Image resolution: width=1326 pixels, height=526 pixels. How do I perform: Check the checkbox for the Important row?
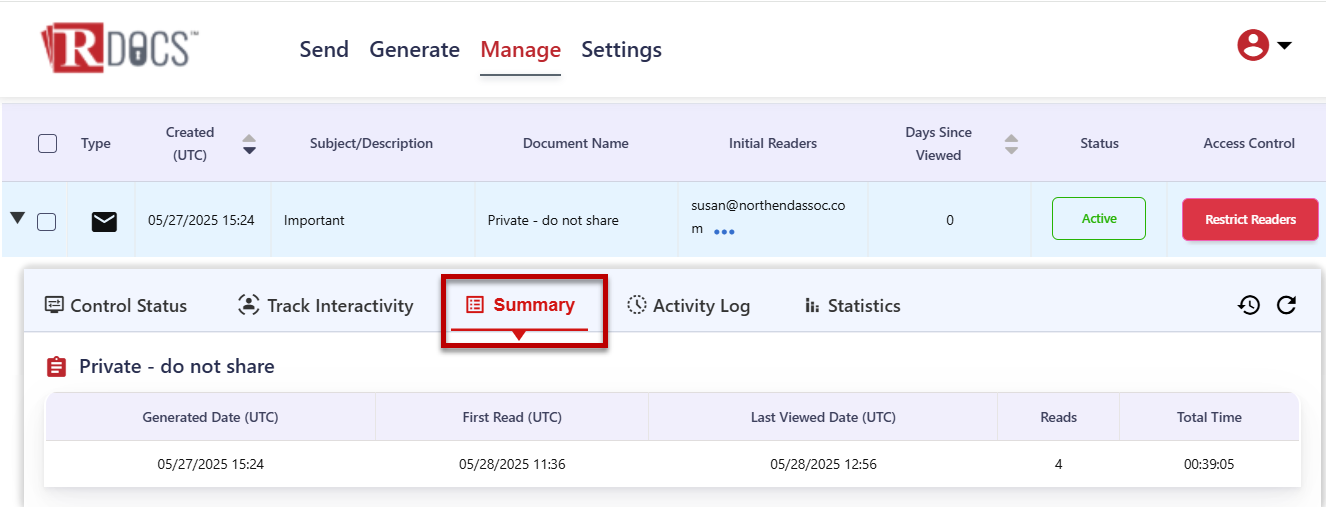[46, 222]
